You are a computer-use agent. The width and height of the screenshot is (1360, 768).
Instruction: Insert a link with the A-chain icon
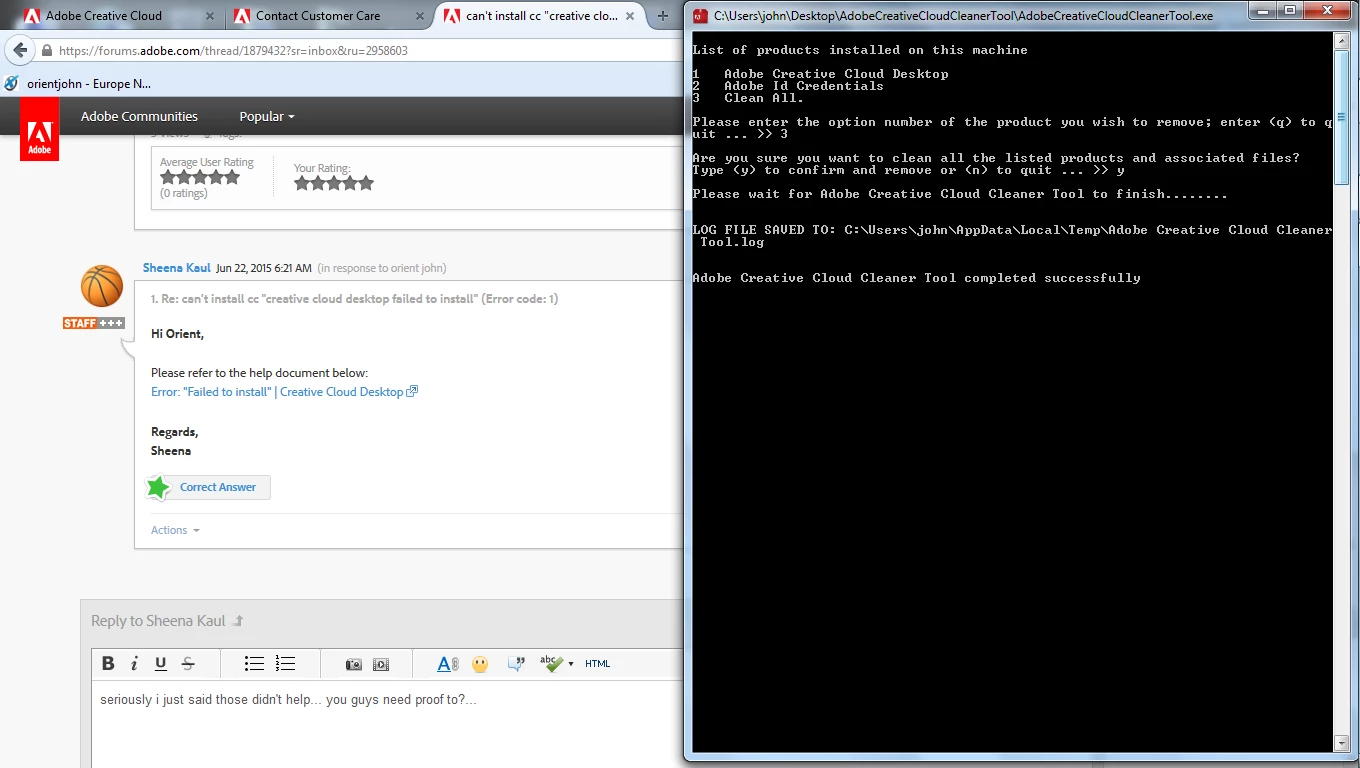[448, 664]
